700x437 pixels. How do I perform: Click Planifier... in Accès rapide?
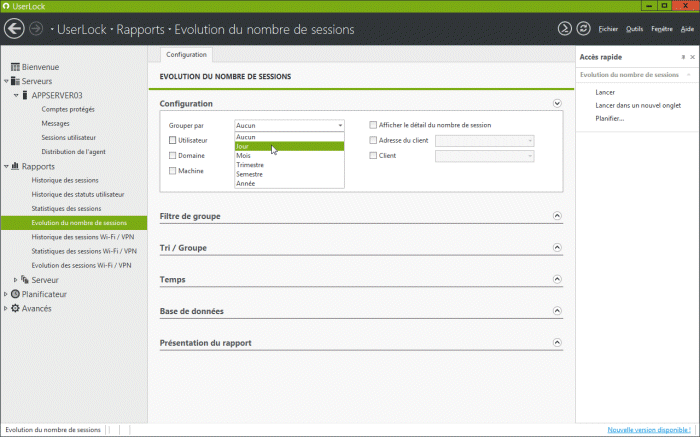(609, 119)
